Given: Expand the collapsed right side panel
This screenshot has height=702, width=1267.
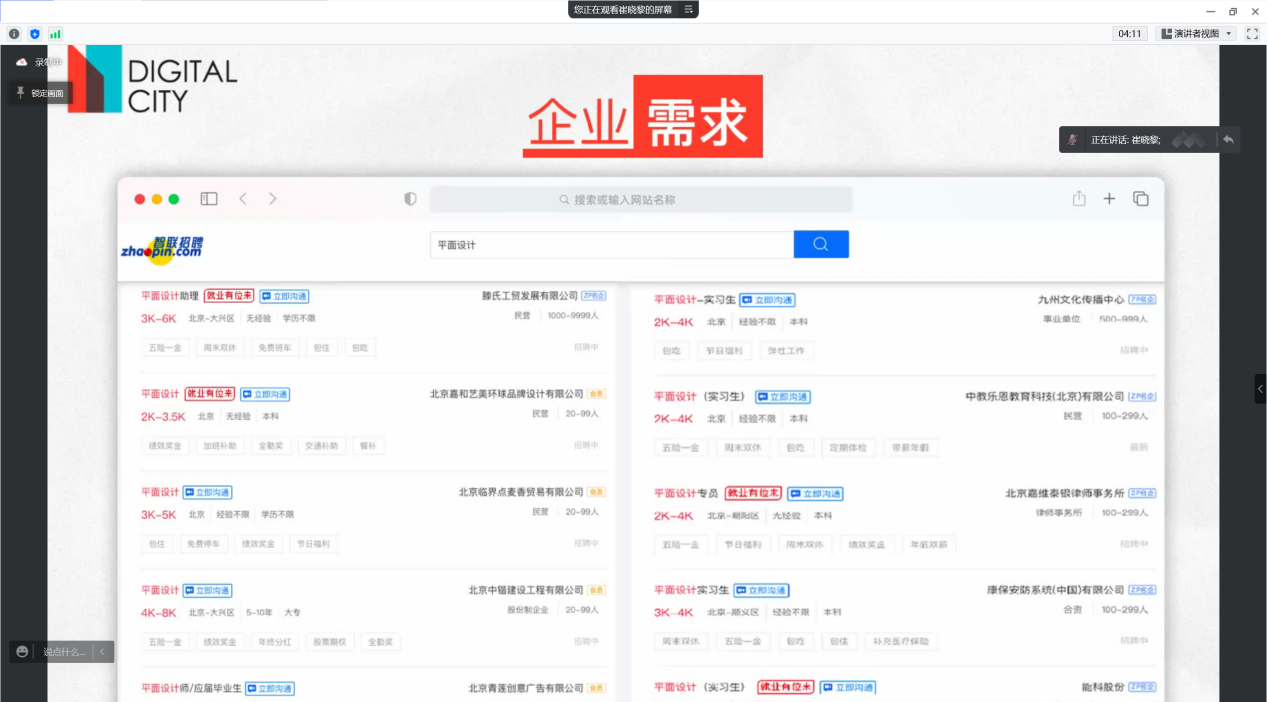Looking at the screenshot, I should pyautogui.click(x=1260, y=389).
